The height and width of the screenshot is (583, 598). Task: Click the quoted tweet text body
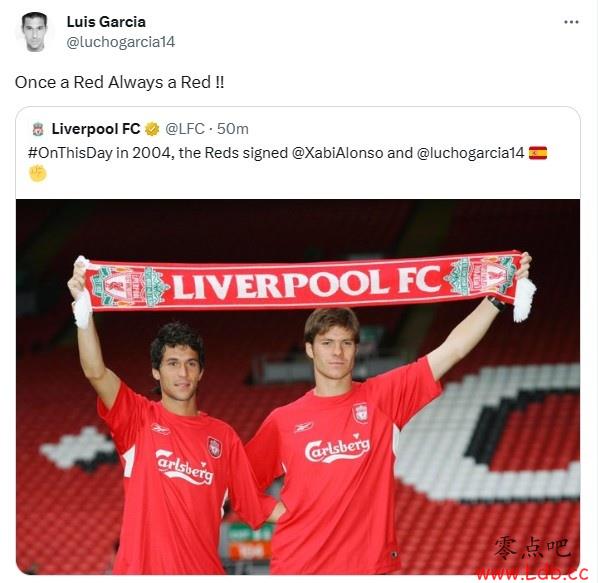pos(288,163)
